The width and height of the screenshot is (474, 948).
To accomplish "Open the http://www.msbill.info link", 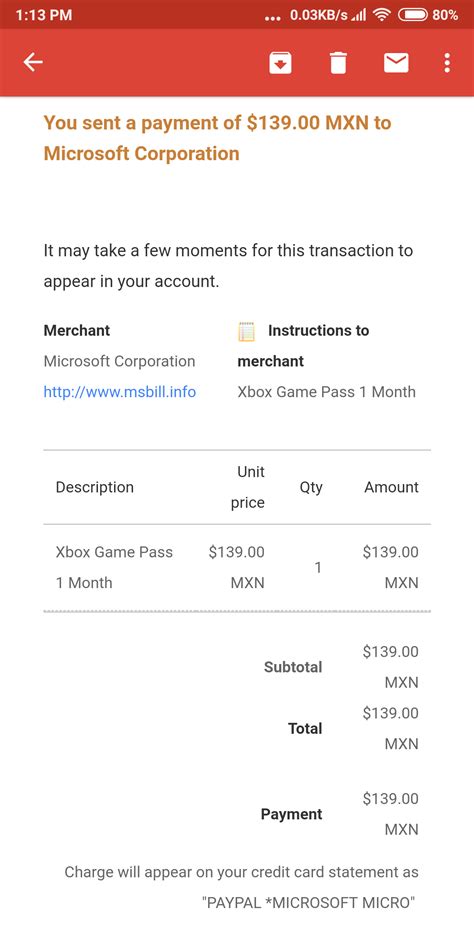I will (x=120, y=392).
